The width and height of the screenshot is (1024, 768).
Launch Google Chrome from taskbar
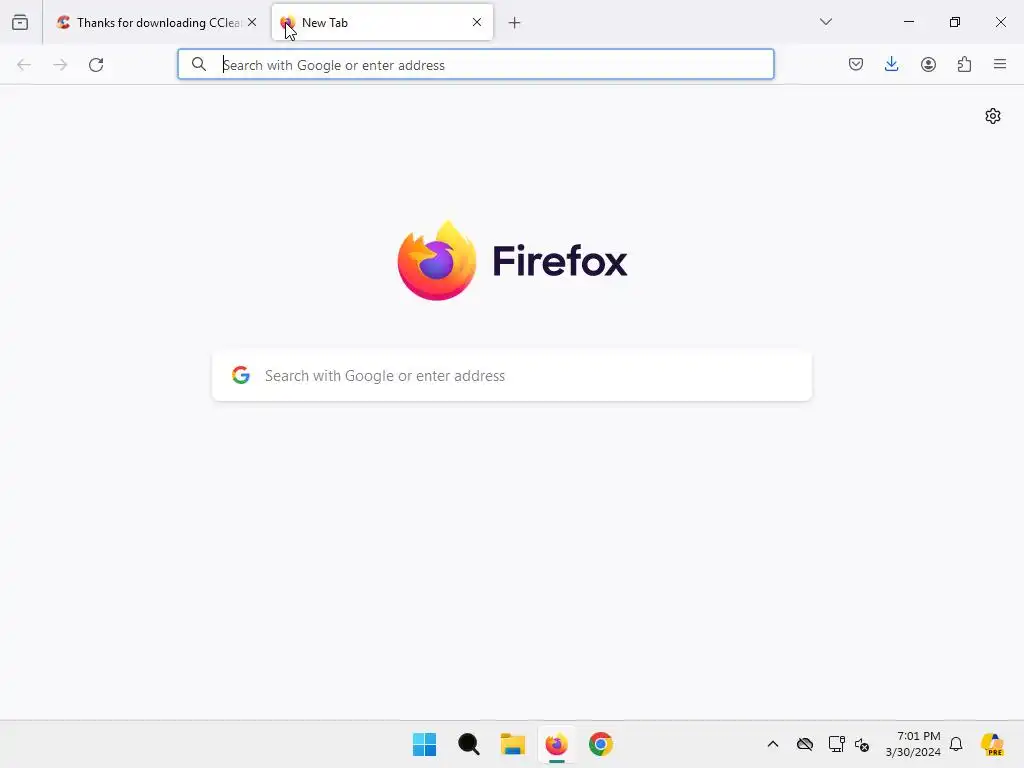click(x=601, y=744)
